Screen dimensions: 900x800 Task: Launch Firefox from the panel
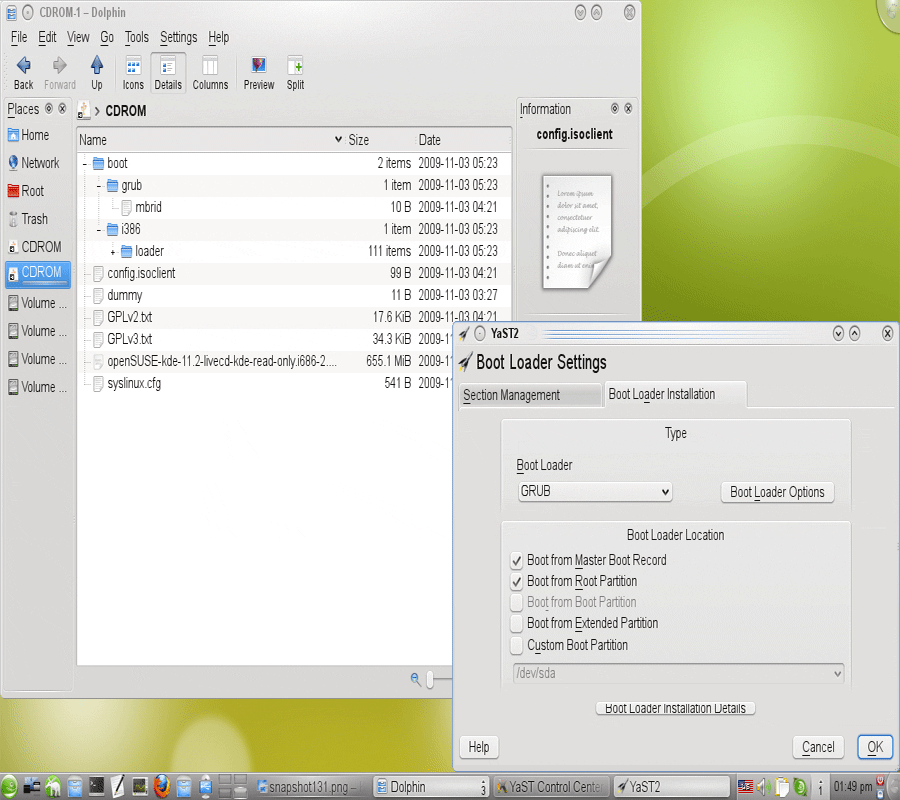point(162,786)
